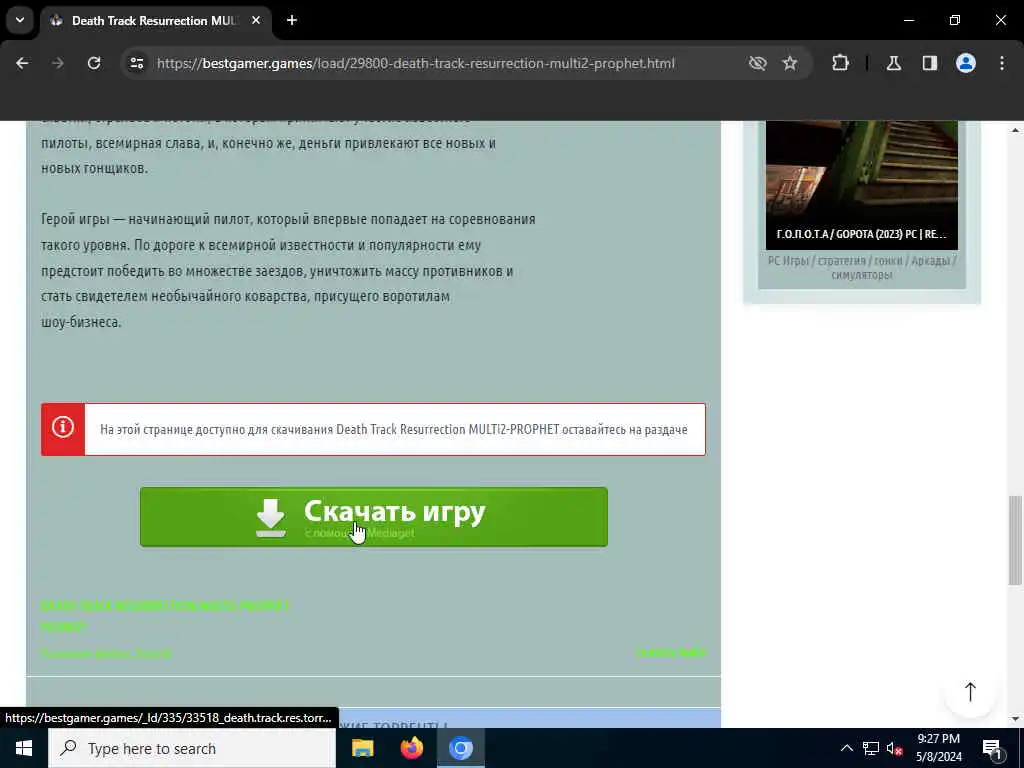The width and height of the screenshot is (1024, 768).
Task: Click the scroll-to-top arrow button
Action: coord(970,692)
